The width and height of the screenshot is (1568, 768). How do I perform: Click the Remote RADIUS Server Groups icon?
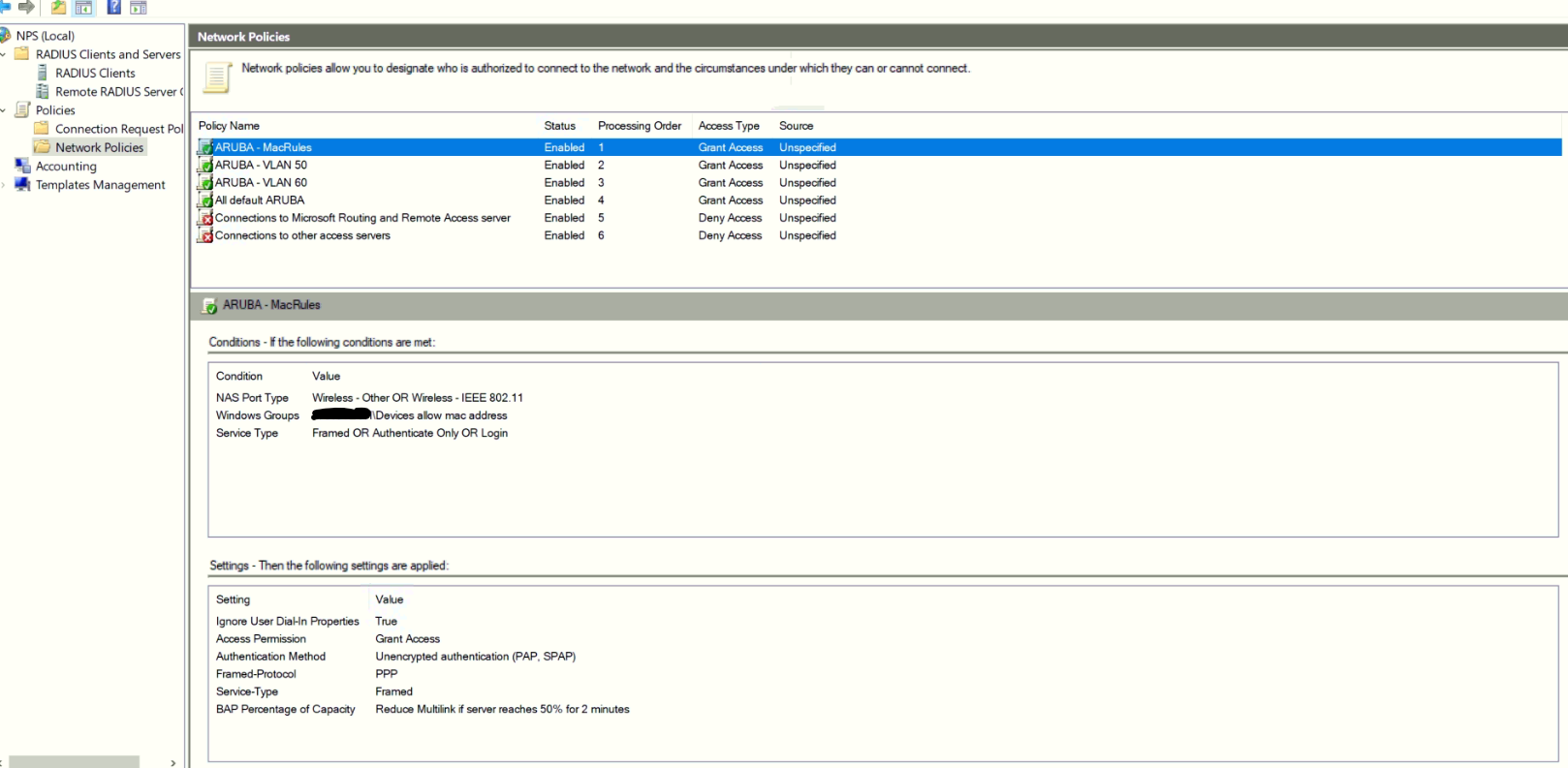click(x=43, y=91)
